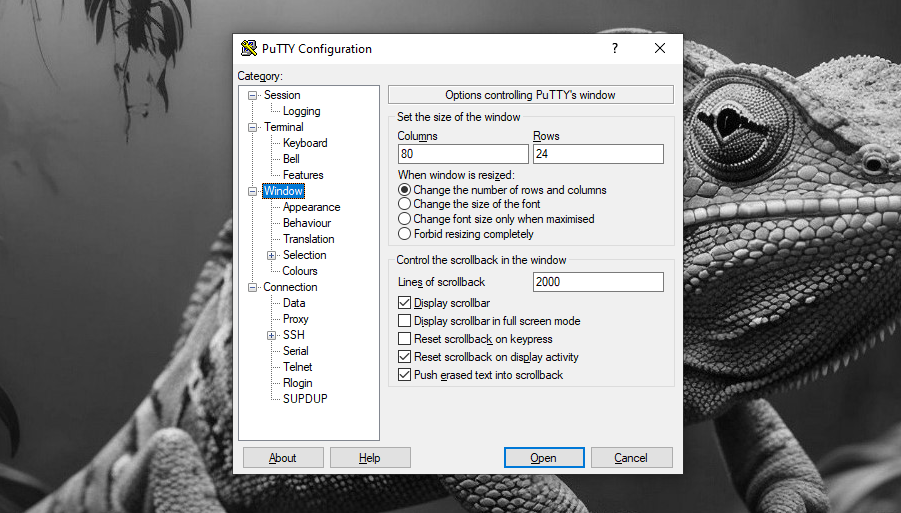Open the Appearance category
This screenshot has width=901, height=513.
tap(311, 207)
